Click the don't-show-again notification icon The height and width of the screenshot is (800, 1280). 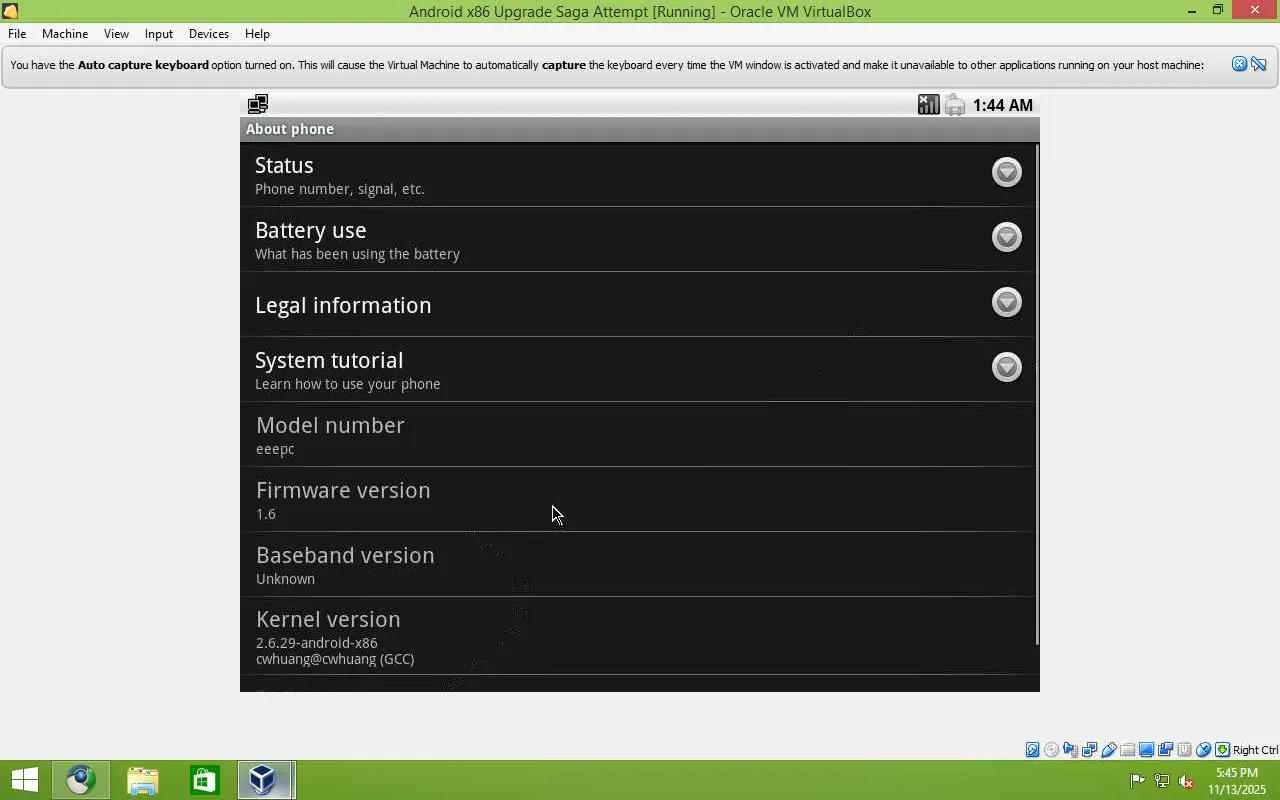pos(1258,64)
